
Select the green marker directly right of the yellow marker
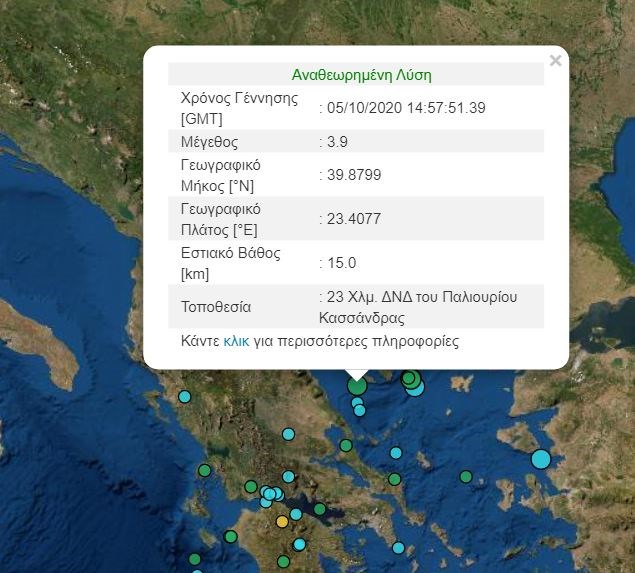click(319, 509)
